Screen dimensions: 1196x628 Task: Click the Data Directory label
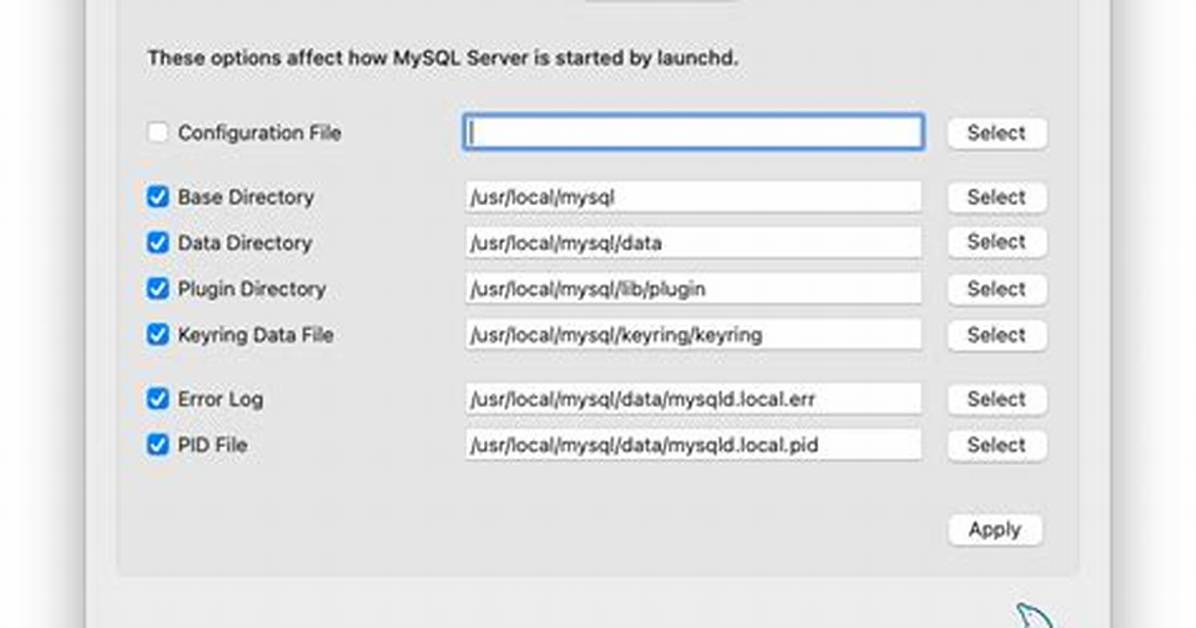click(x=245, y=243)
